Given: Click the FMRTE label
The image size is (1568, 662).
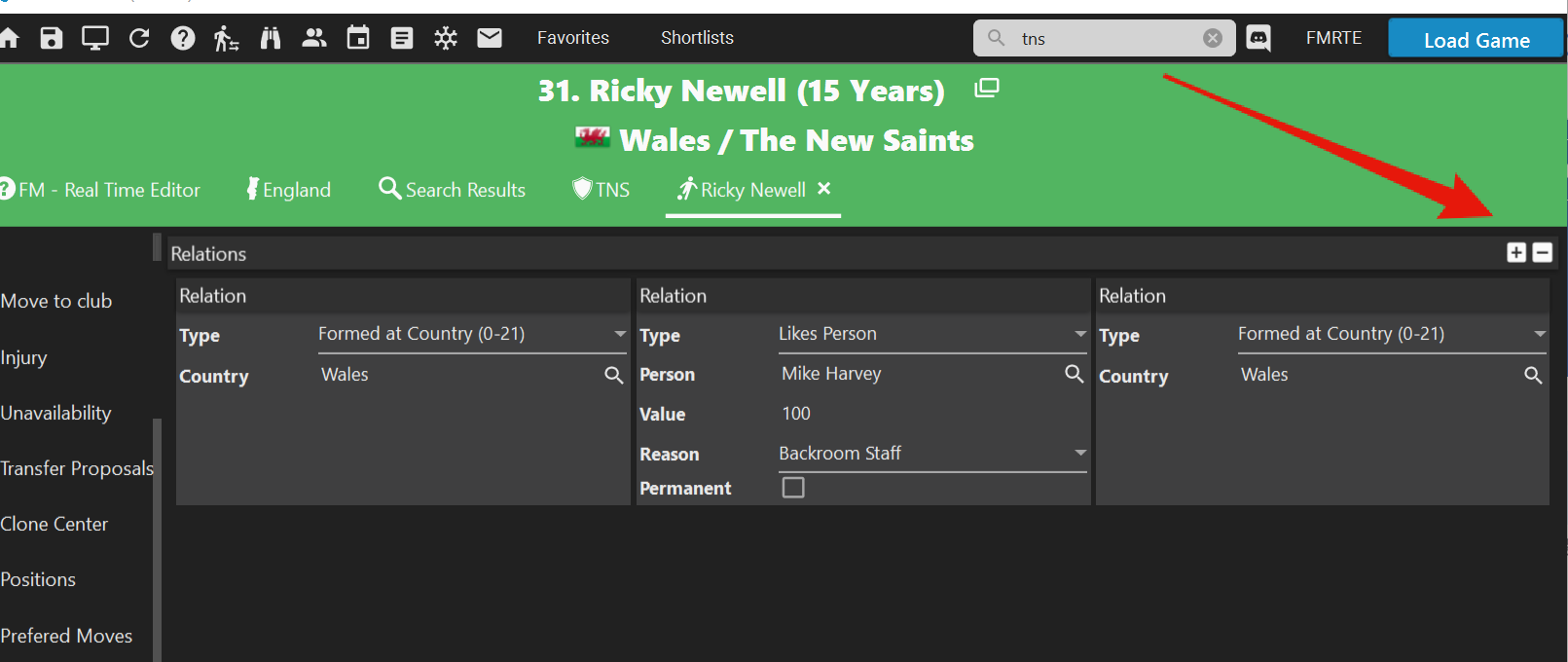Looking at the screenshot, I should 1333,38.
